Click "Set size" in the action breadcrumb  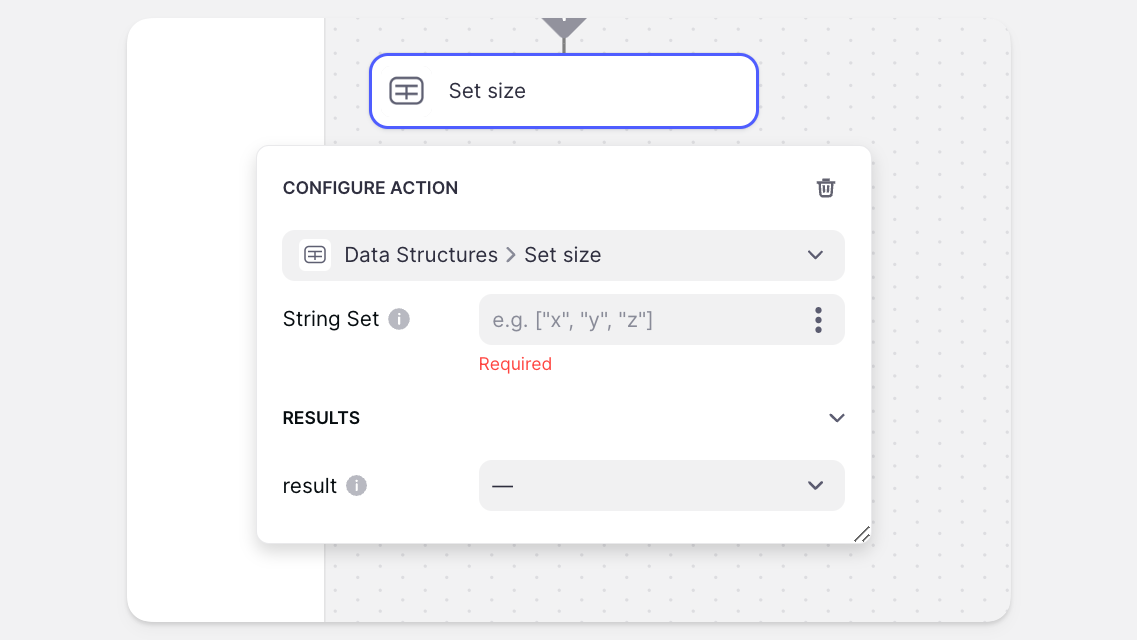point(563,255)
